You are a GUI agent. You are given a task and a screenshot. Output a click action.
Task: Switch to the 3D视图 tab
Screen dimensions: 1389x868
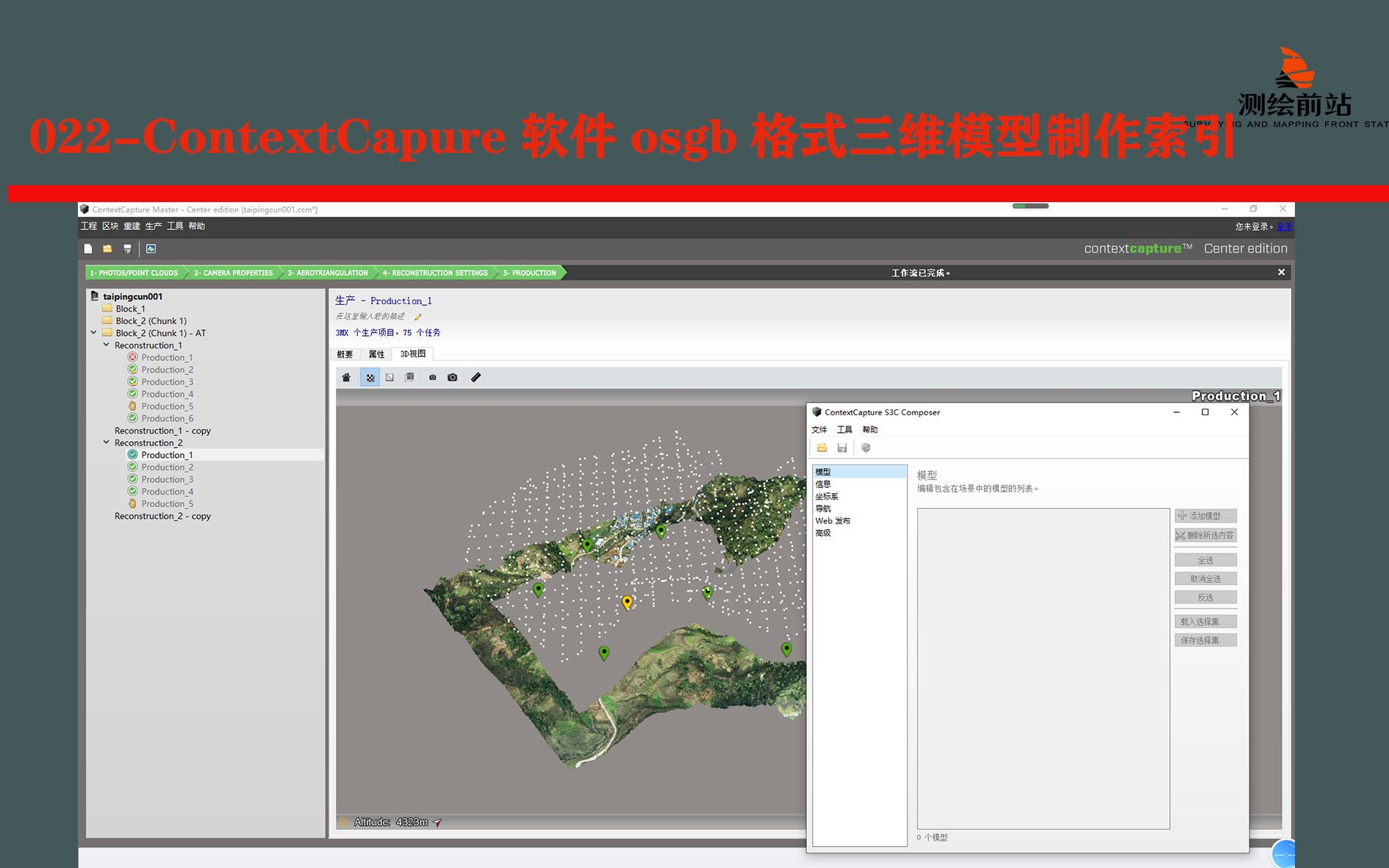[x=413, y=354]
